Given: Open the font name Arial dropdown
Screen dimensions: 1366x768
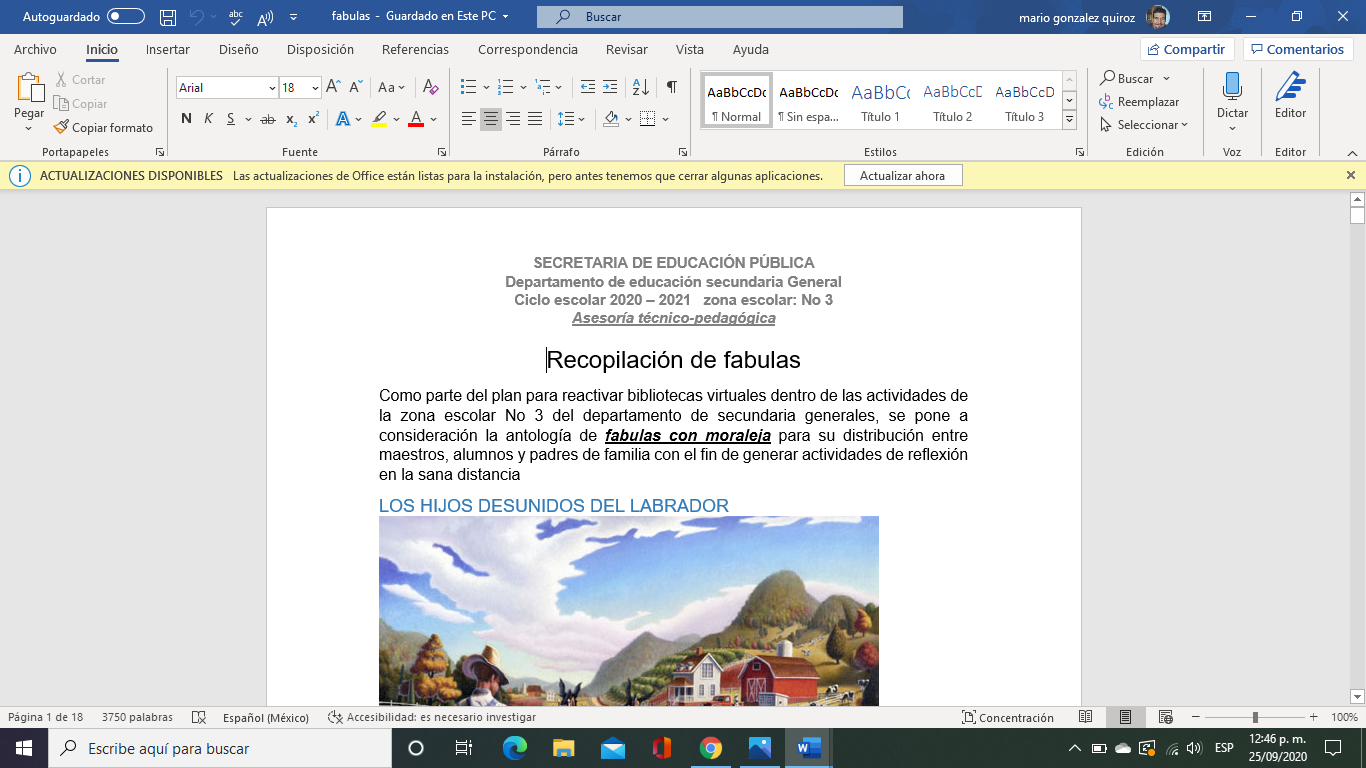Looking at the screenshot, I should (x=272, y=88).
